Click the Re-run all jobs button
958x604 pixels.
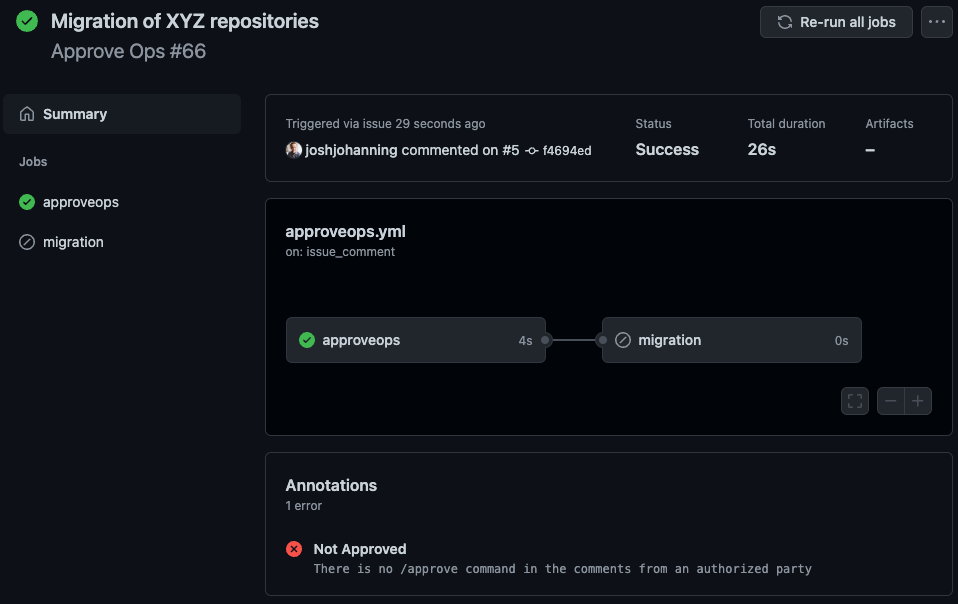(x=836, y=22)
